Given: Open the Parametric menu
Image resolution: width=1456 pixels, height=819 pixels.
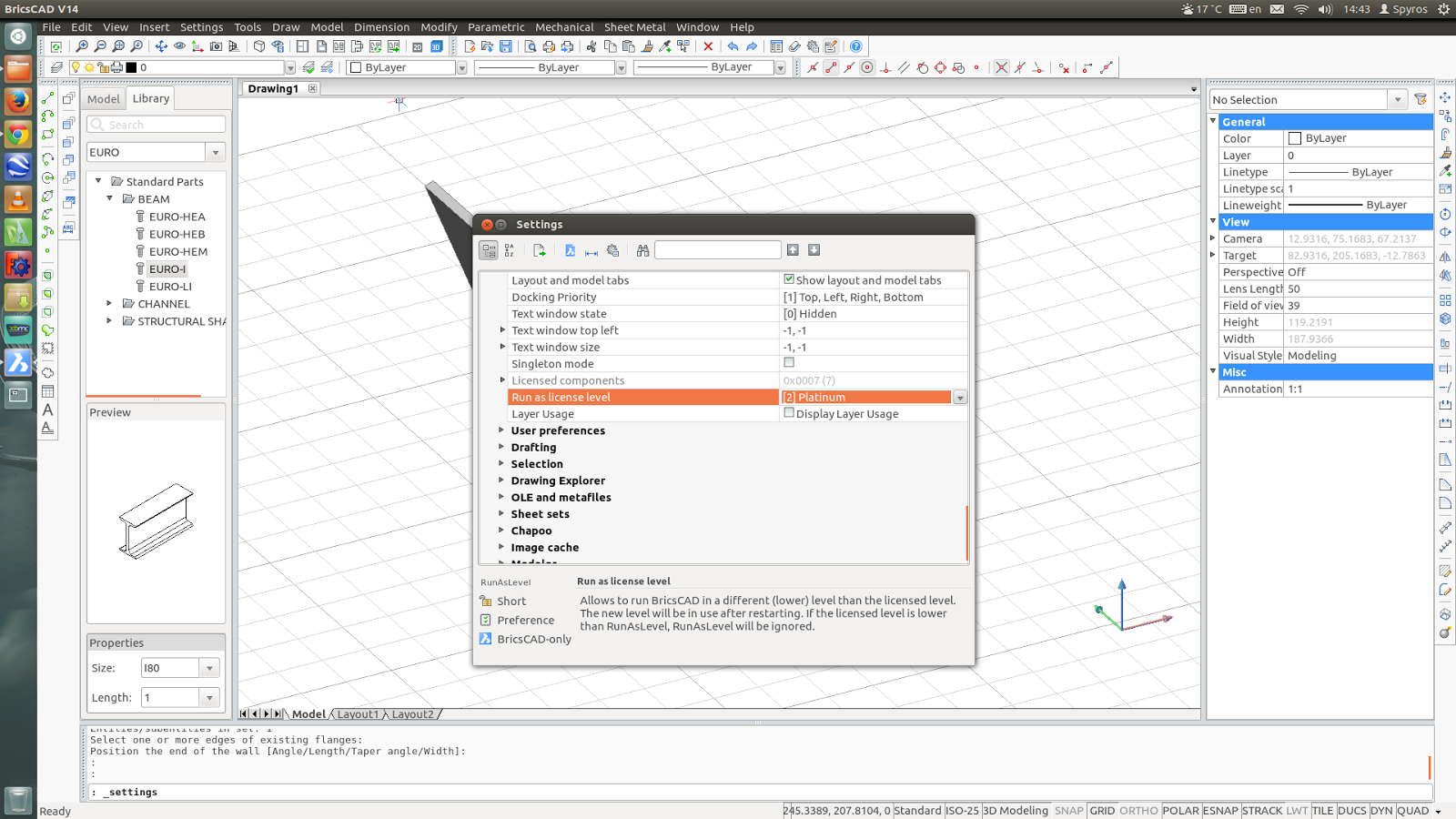Looking at the screenshot, I should (x=496, y=27).
